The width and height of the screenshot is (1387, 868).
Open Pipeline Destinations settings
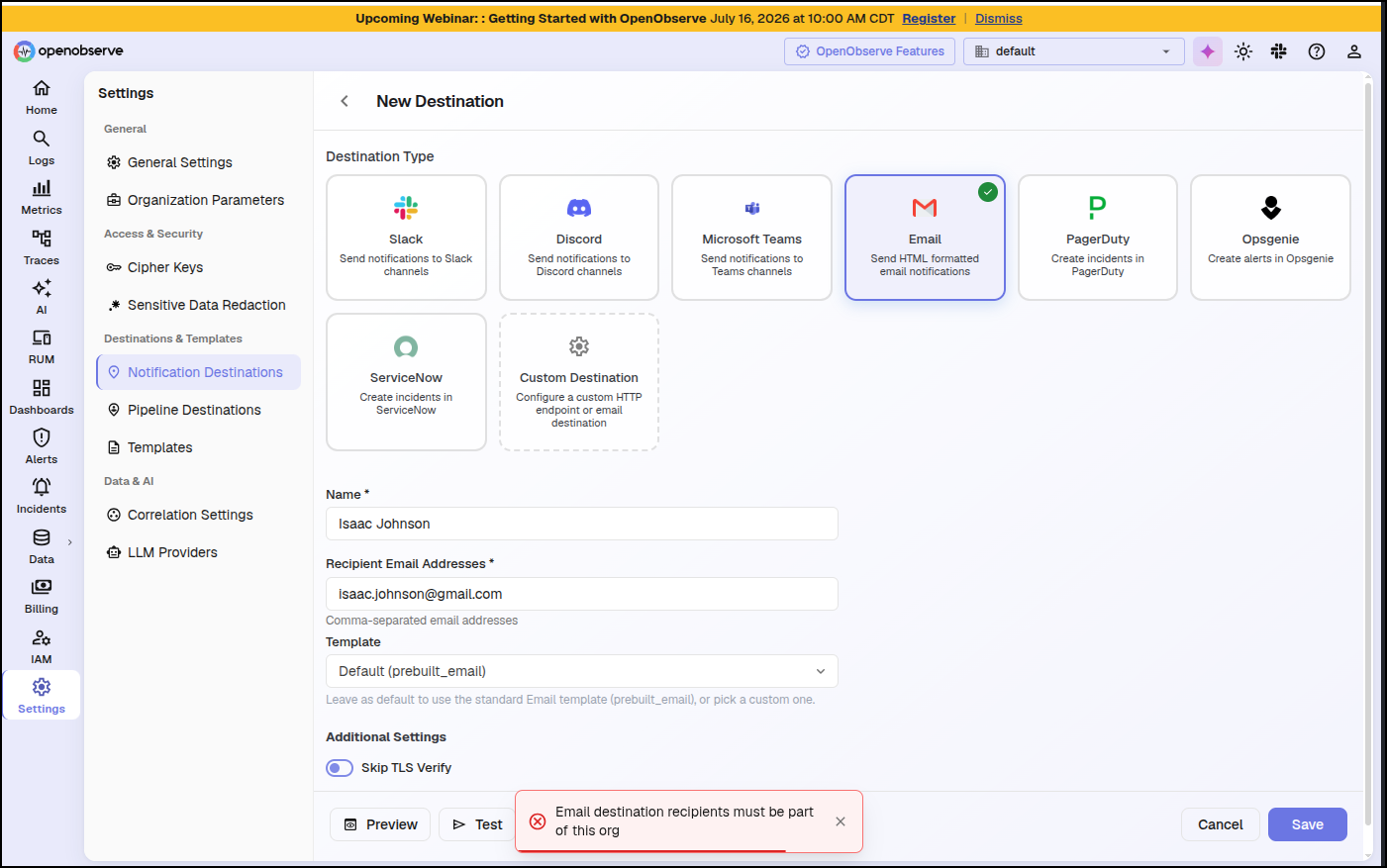[198, 410]
